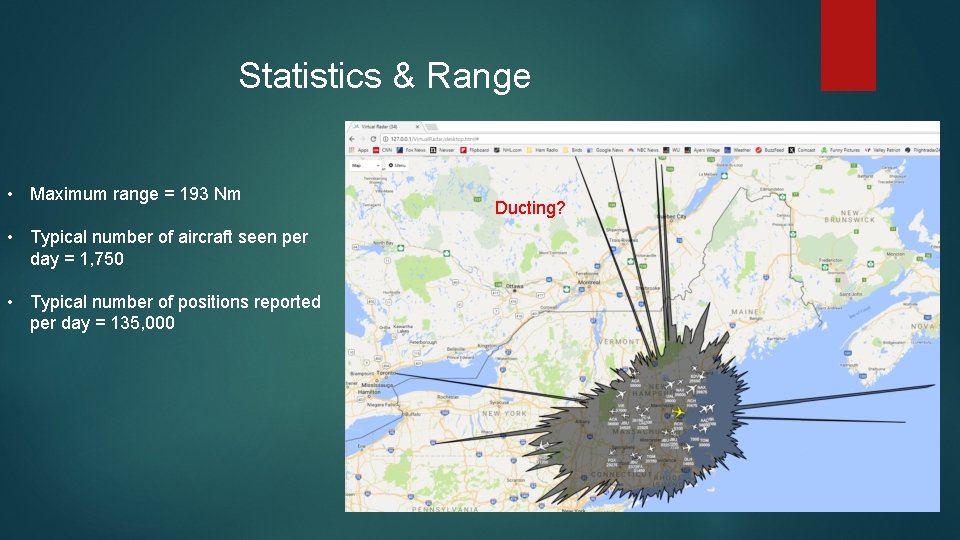Open the BuzzFeed bookmark
The width and height of the screenshot is (960, 540).
click(x=770, y=150)
